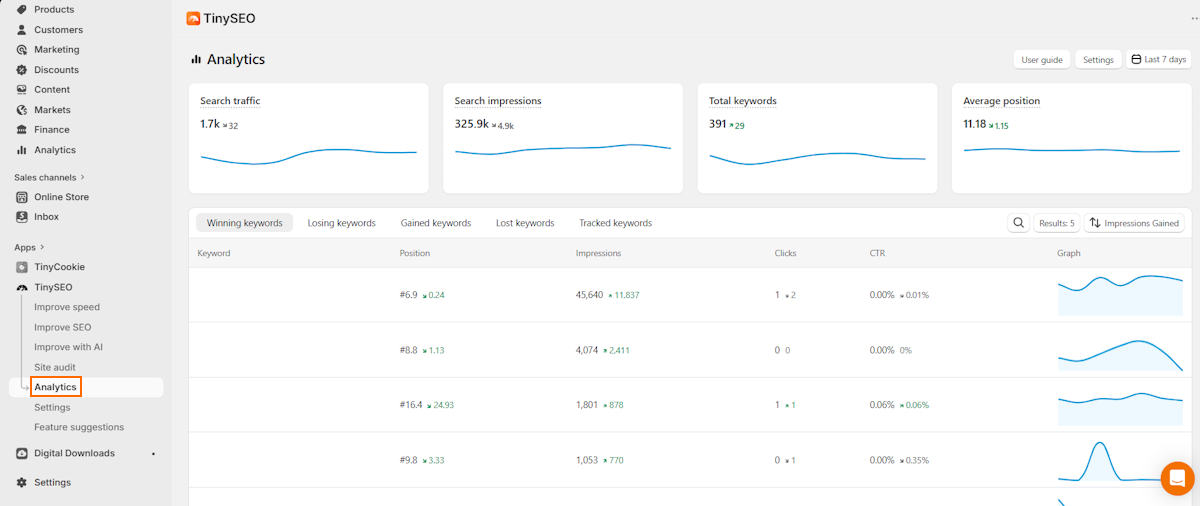Screen dimensions: 1200x506
Task: Open the three-dot menu at top right
Action: point(1194,17)
